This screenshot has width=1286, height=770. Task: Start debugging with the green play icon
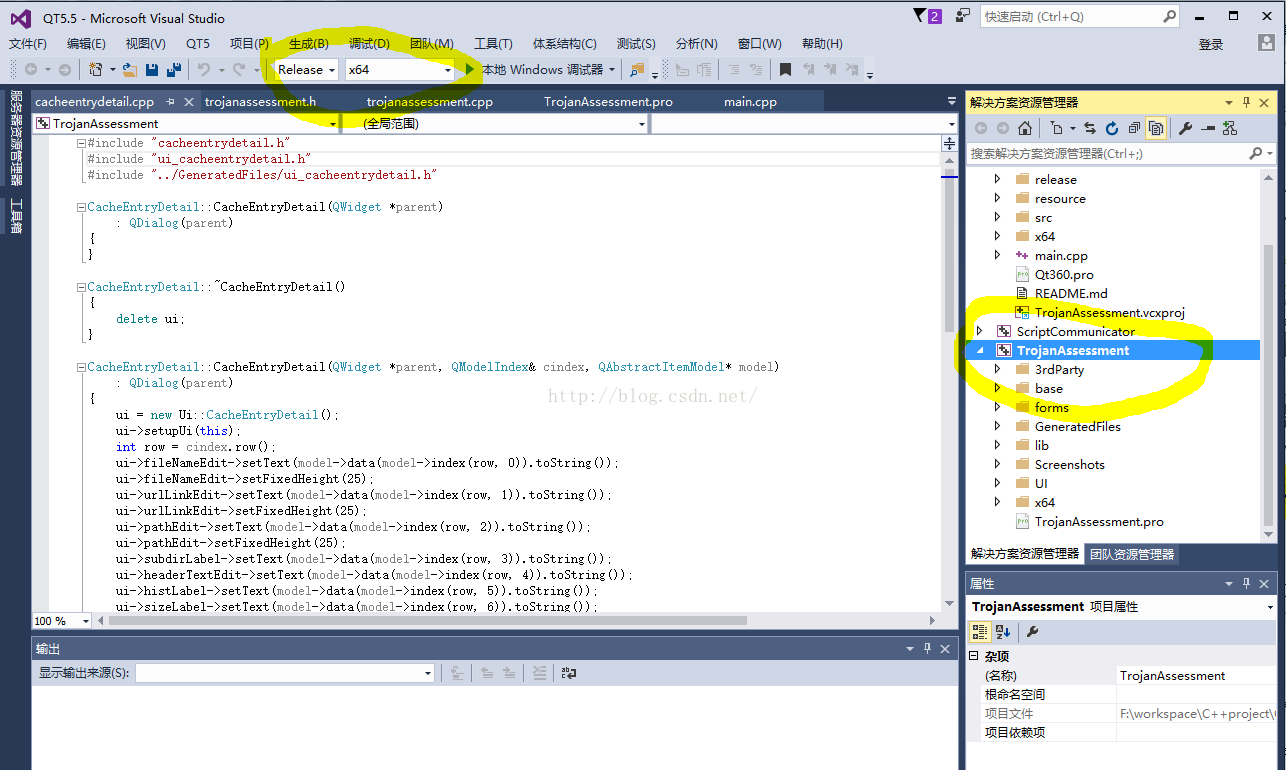(x=470, y=70)
